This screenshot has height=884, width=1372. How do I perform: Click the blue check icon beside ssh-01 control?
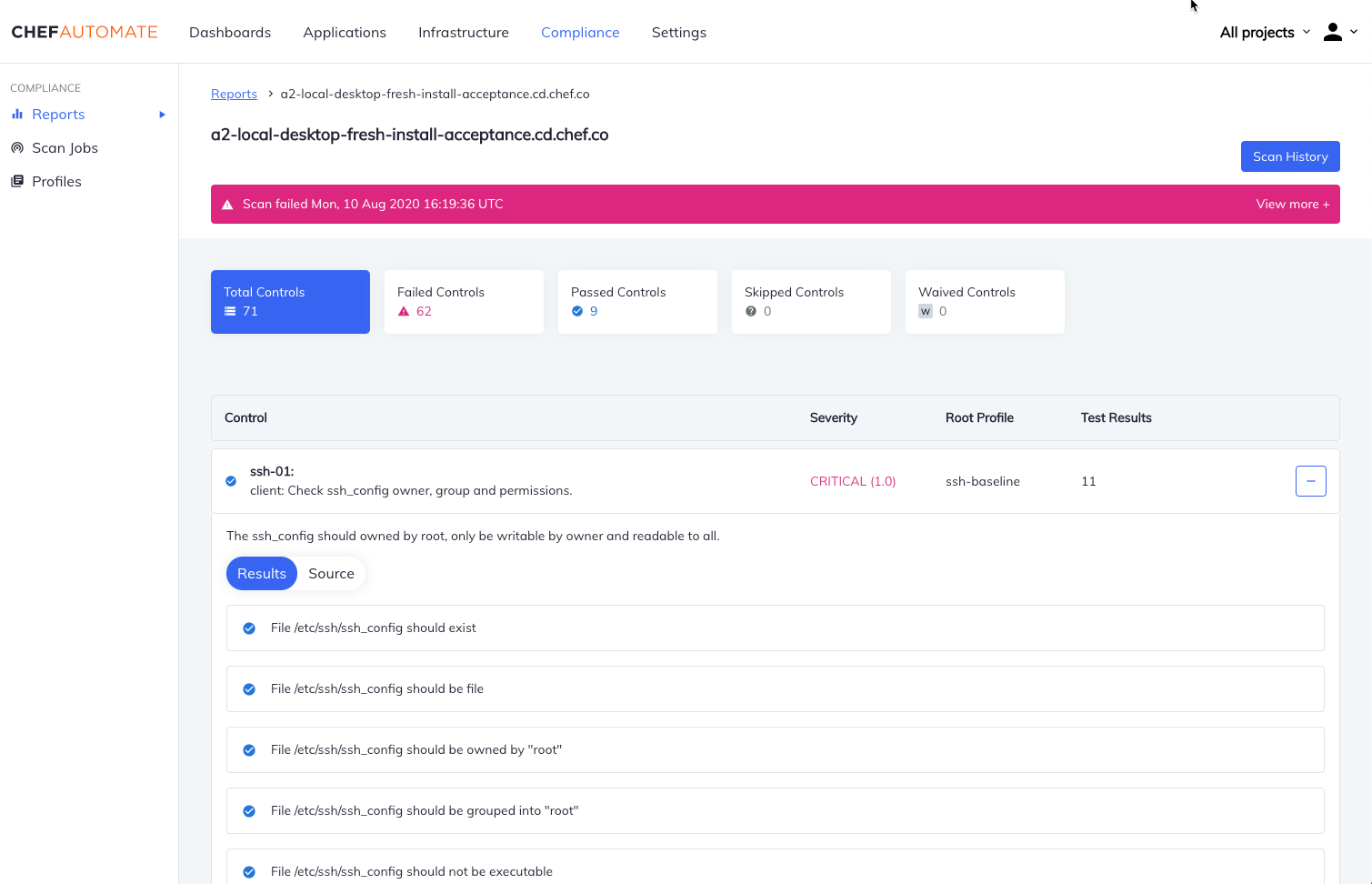(x=230, y=480)
